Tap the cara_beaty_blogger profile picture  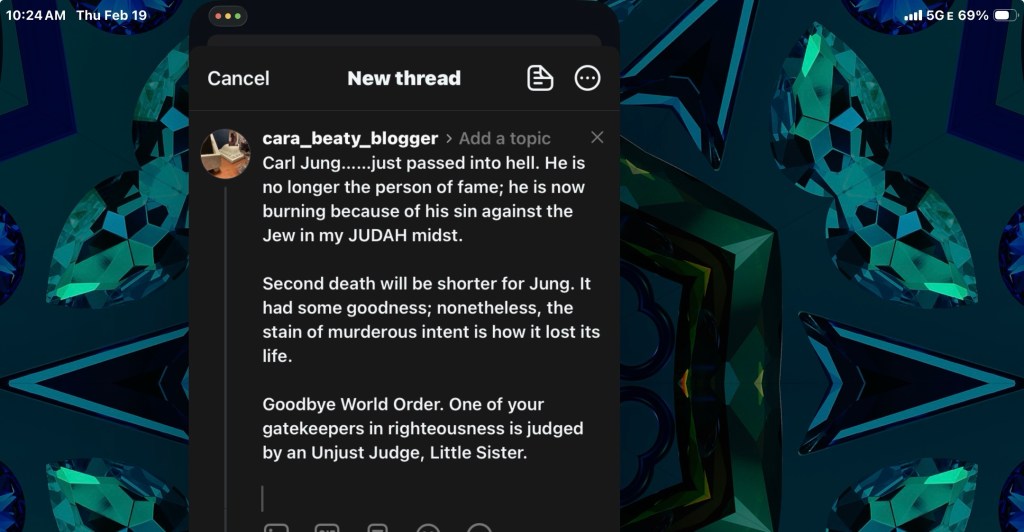tap(225, 153)
